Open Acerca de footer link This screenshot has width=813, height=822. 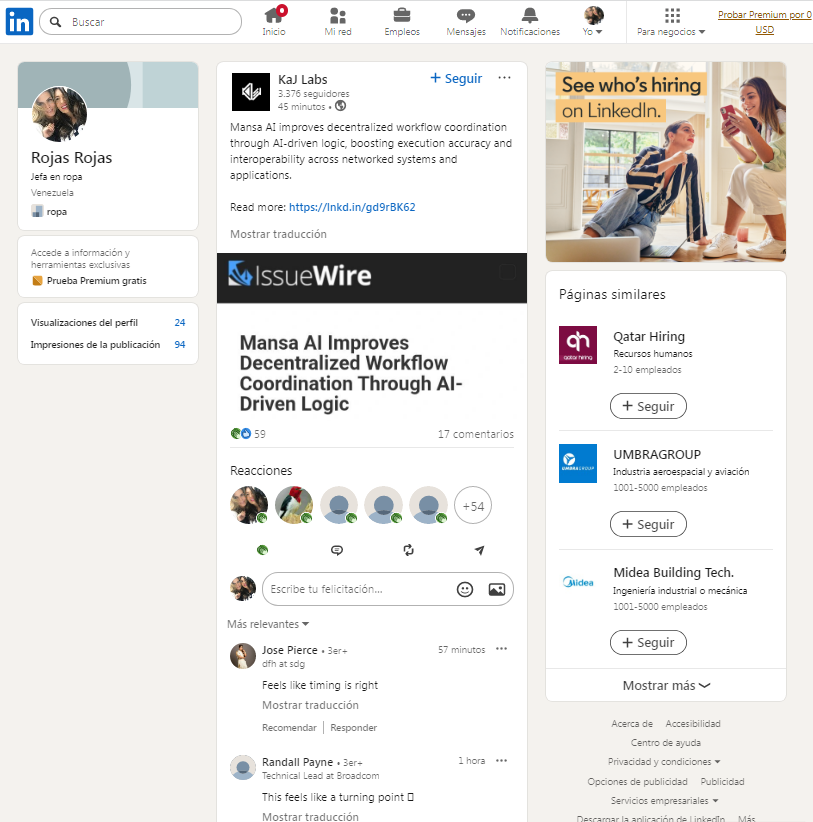pos(632,724)
